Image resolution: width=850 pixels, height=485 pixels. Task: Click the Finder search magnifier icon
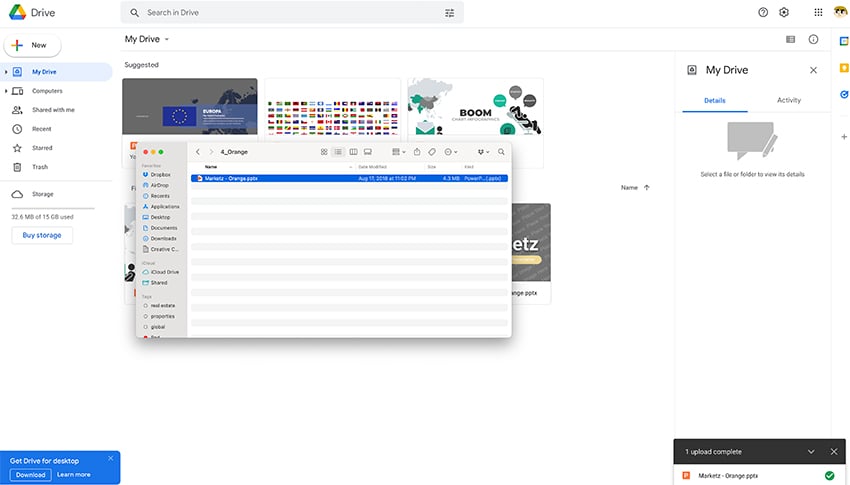tap(501, 152)
